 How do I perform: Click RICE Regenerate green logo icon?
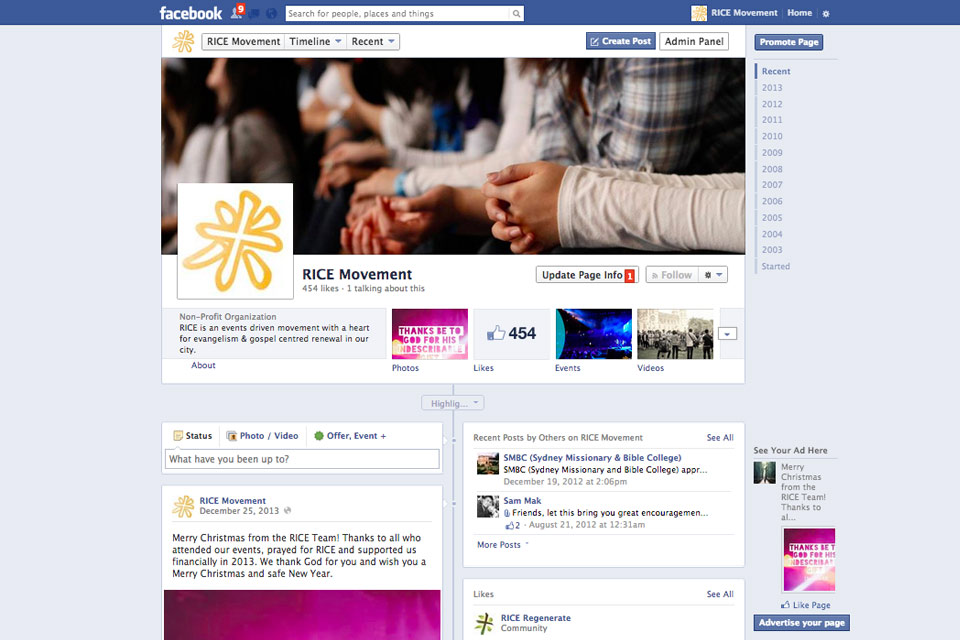(x=484, y=623)
